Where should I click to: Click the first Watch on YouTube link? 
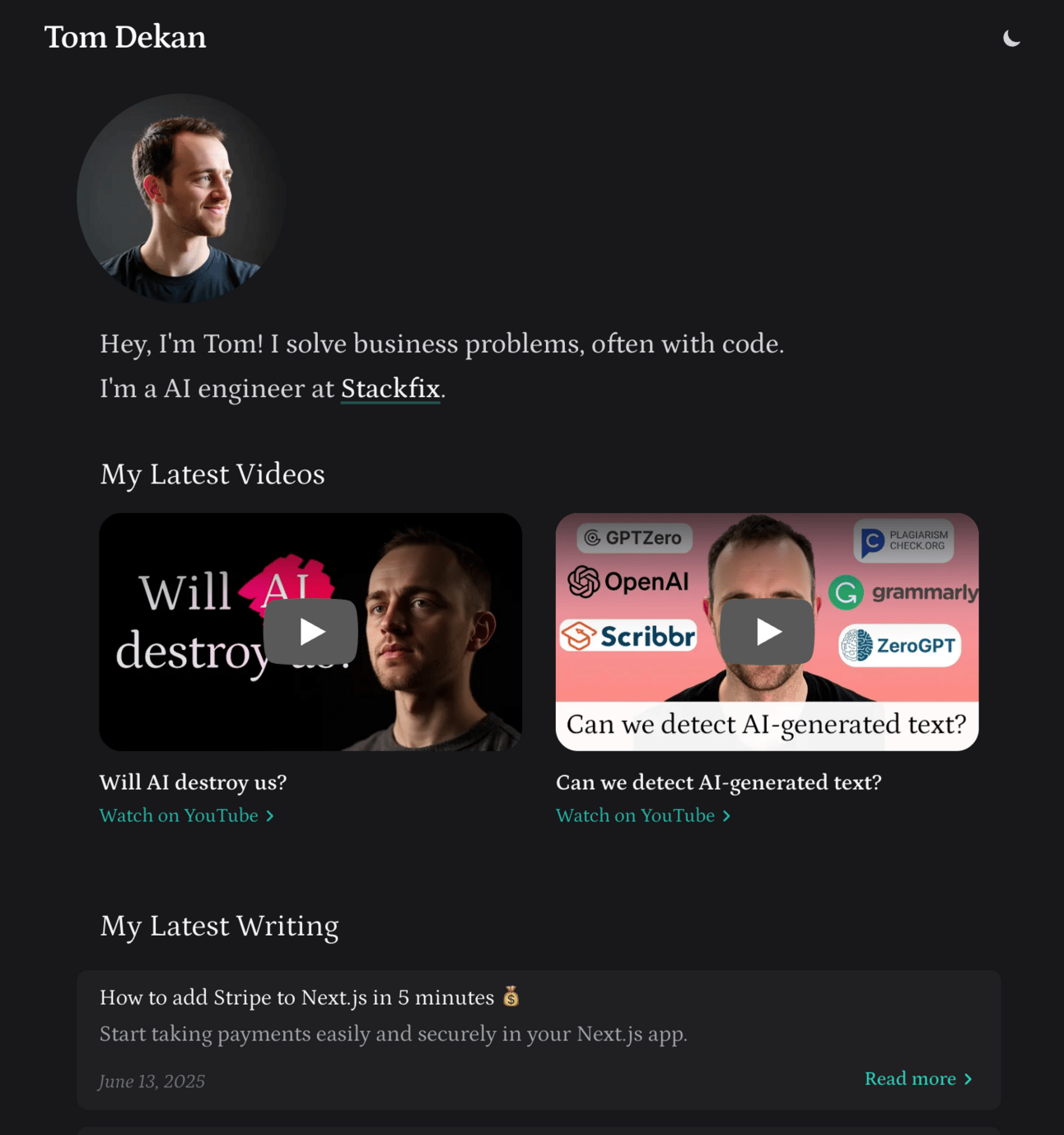point(179,815)
